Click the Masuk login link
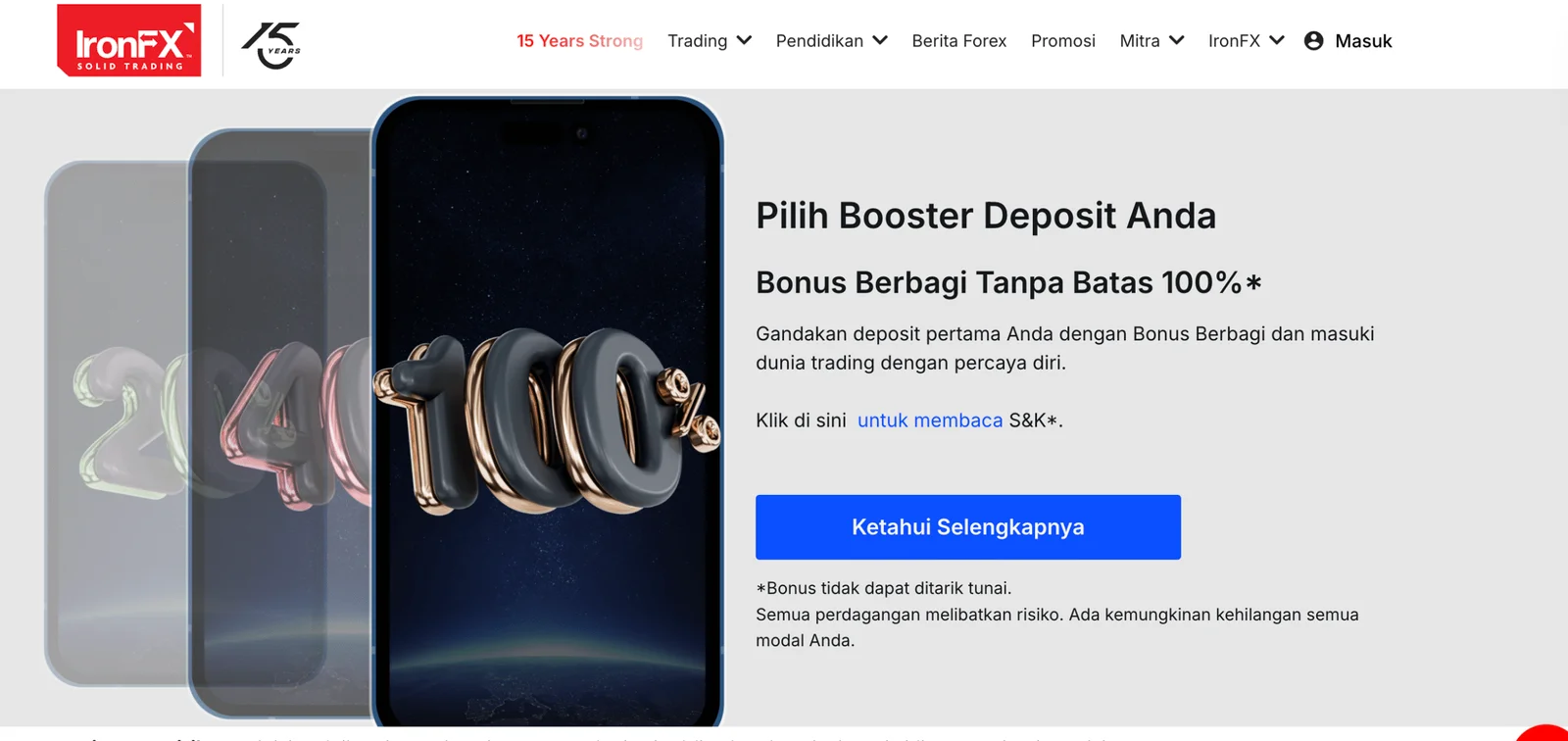Screen dimensions: 1568x741 (1363, 40)
